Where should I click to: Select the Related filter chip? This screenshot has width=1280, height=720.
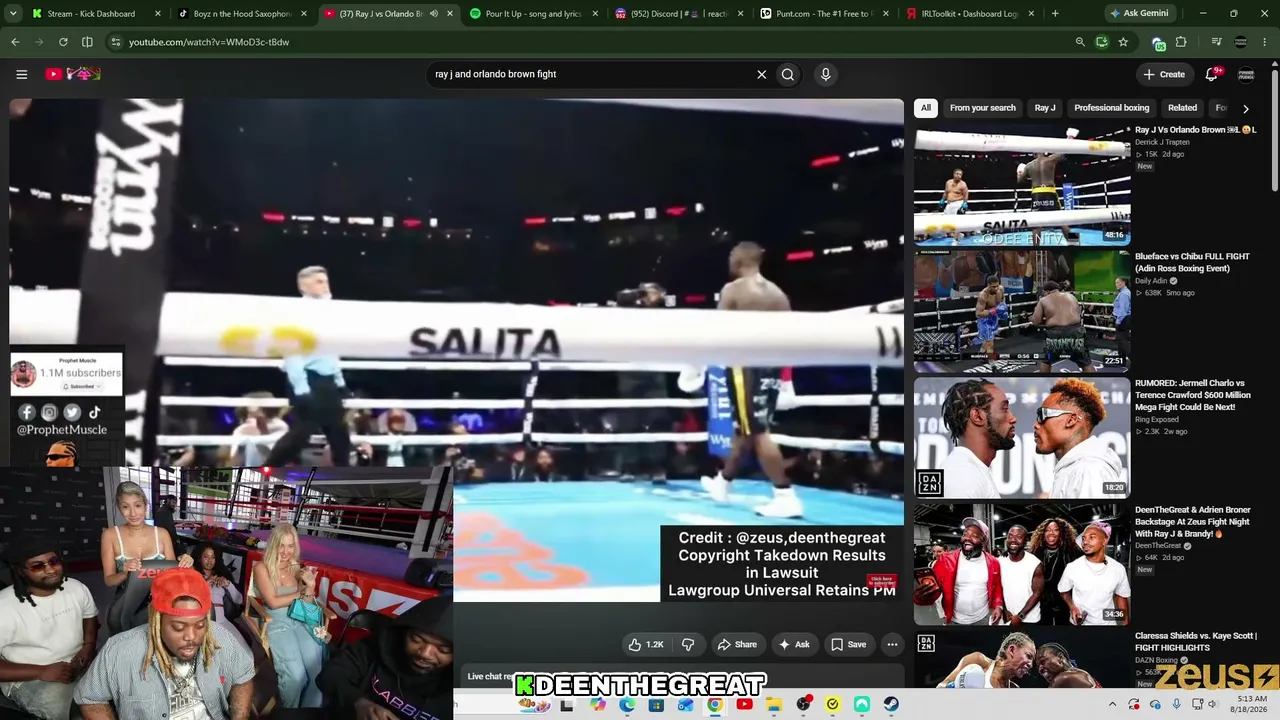coord(1182,108)
